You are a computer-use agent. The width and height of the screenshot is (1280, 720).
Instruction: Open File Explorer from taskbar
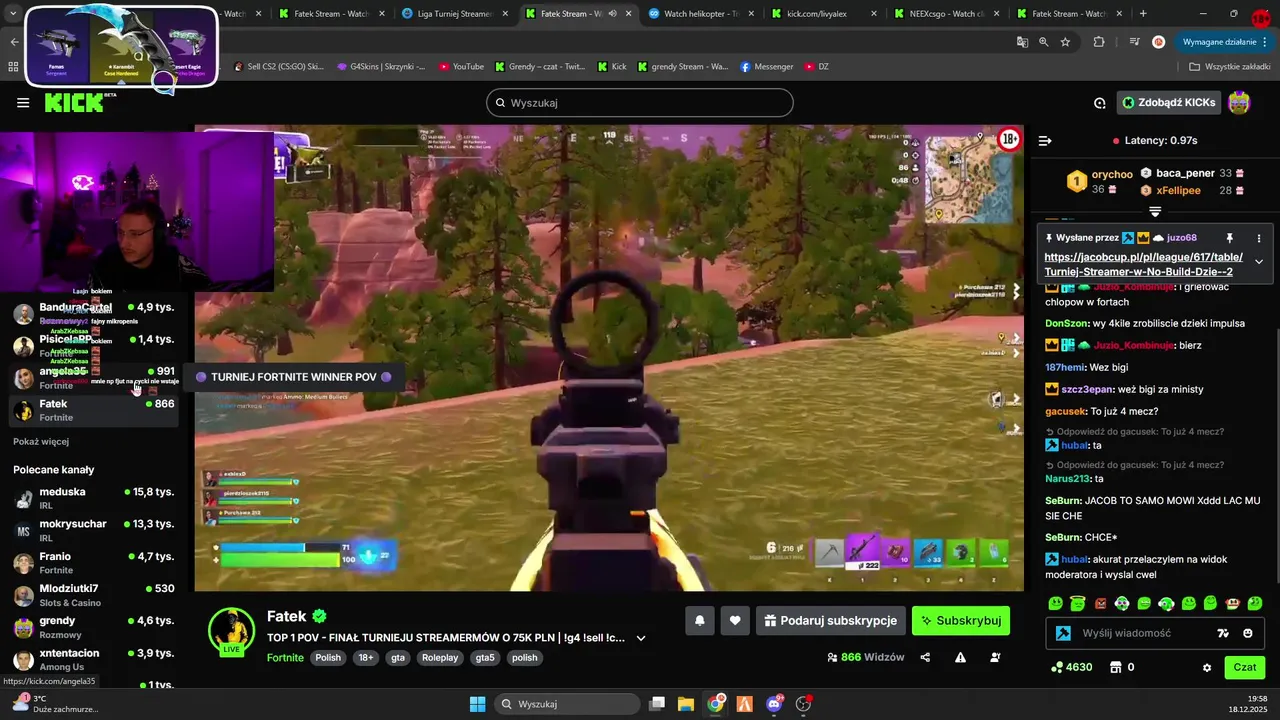[x=686, y=704]
